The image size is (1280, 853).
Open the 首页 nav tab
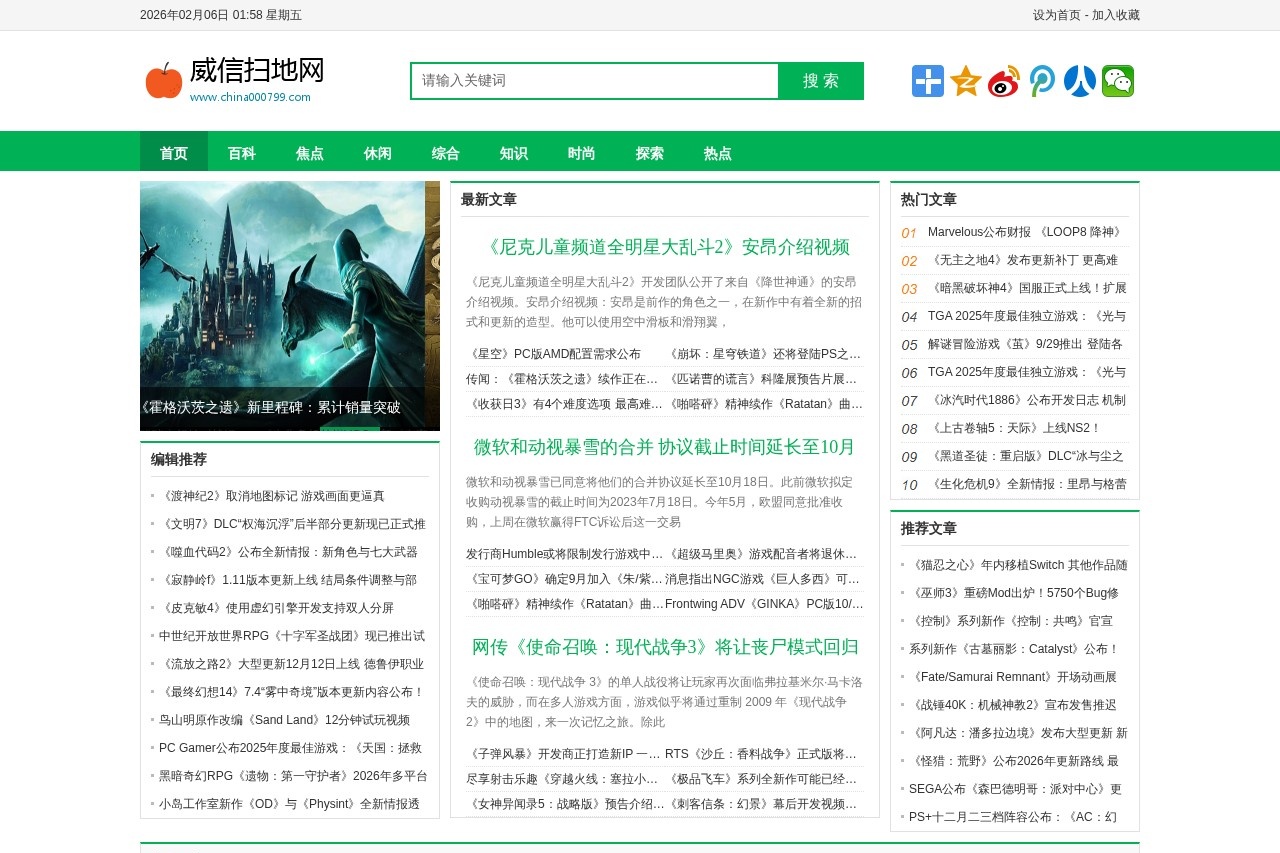click(174, 153)
